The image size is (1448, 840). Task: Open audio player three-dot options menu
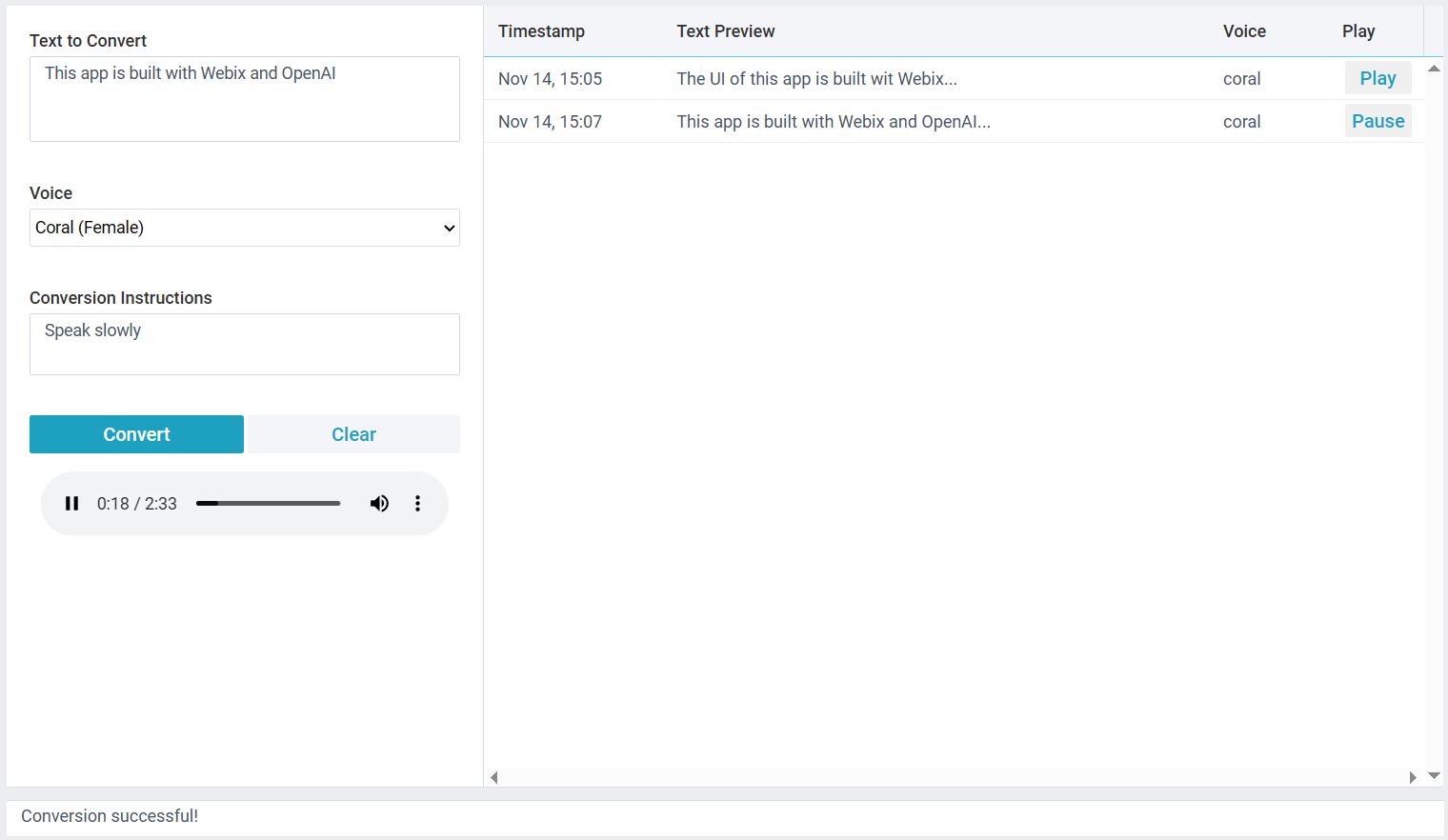417,504
